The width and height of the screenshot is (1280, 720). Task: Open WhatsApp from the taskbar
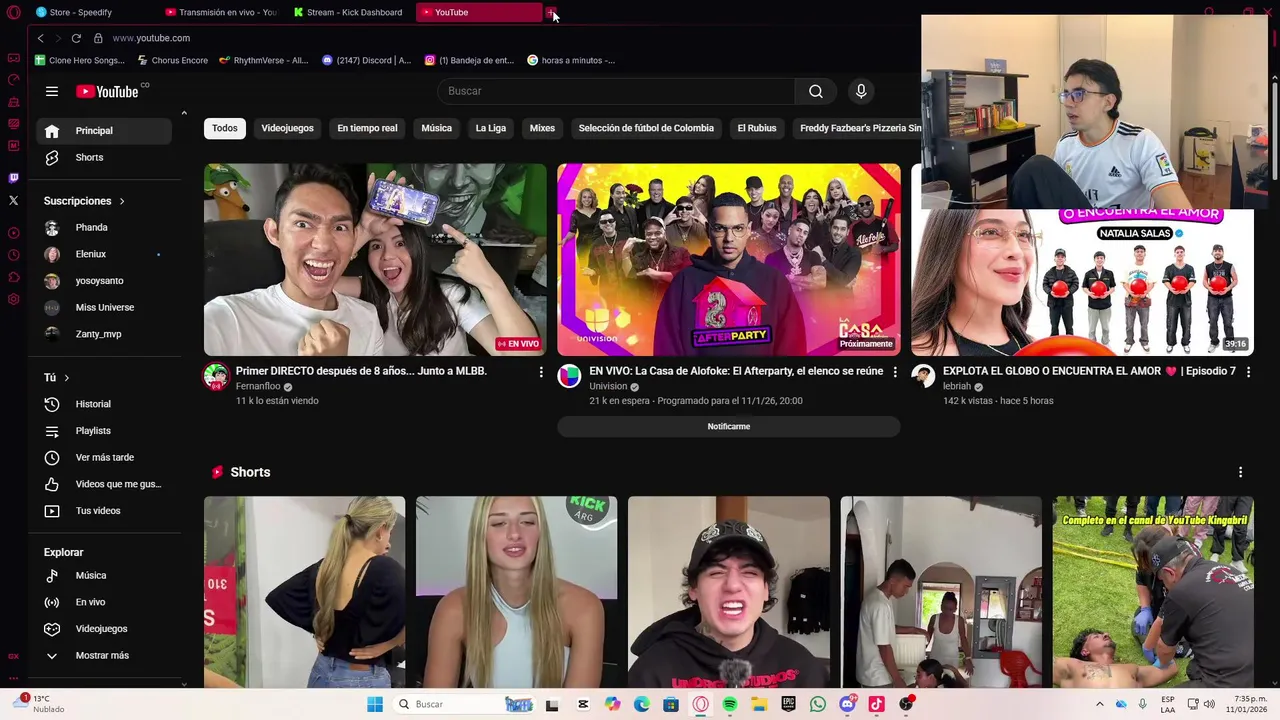coord(818,704)
